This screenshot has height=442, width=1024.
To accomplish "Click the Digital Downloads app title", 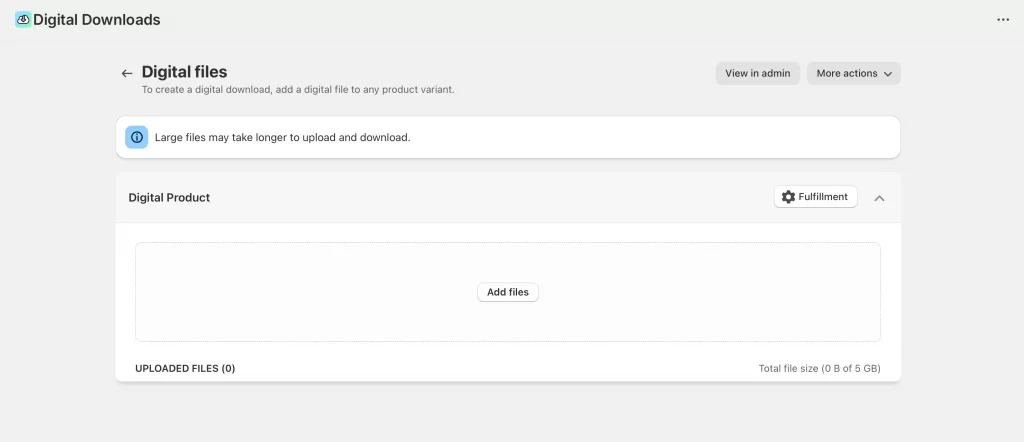I will click(96, 19).
